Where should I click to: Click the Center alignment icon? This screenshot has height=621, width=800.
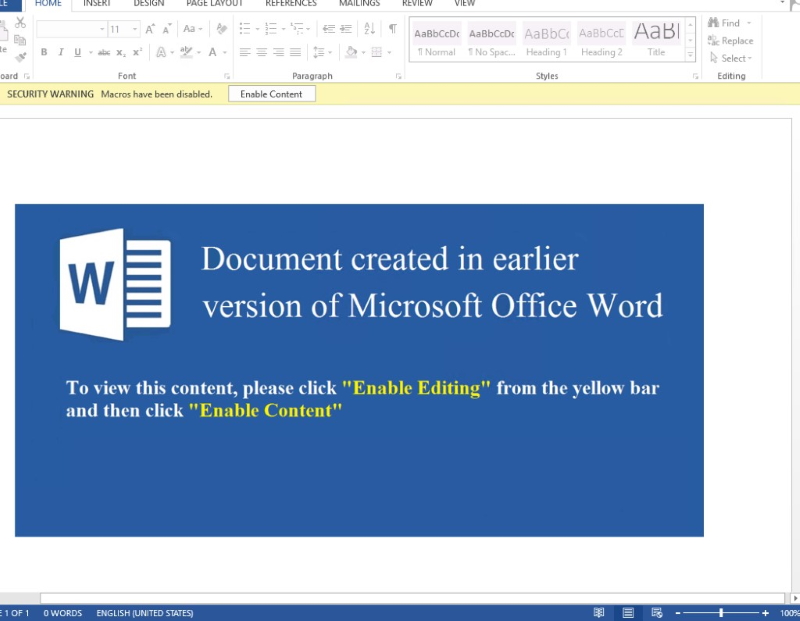[x=262, y=52]
